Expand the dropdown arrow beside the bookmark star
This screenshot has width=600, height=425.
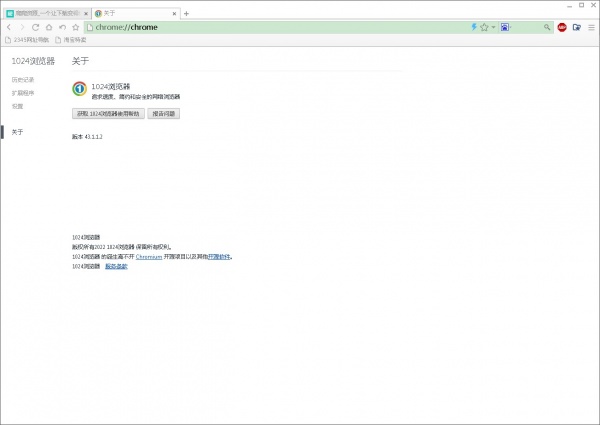(493, 27)
